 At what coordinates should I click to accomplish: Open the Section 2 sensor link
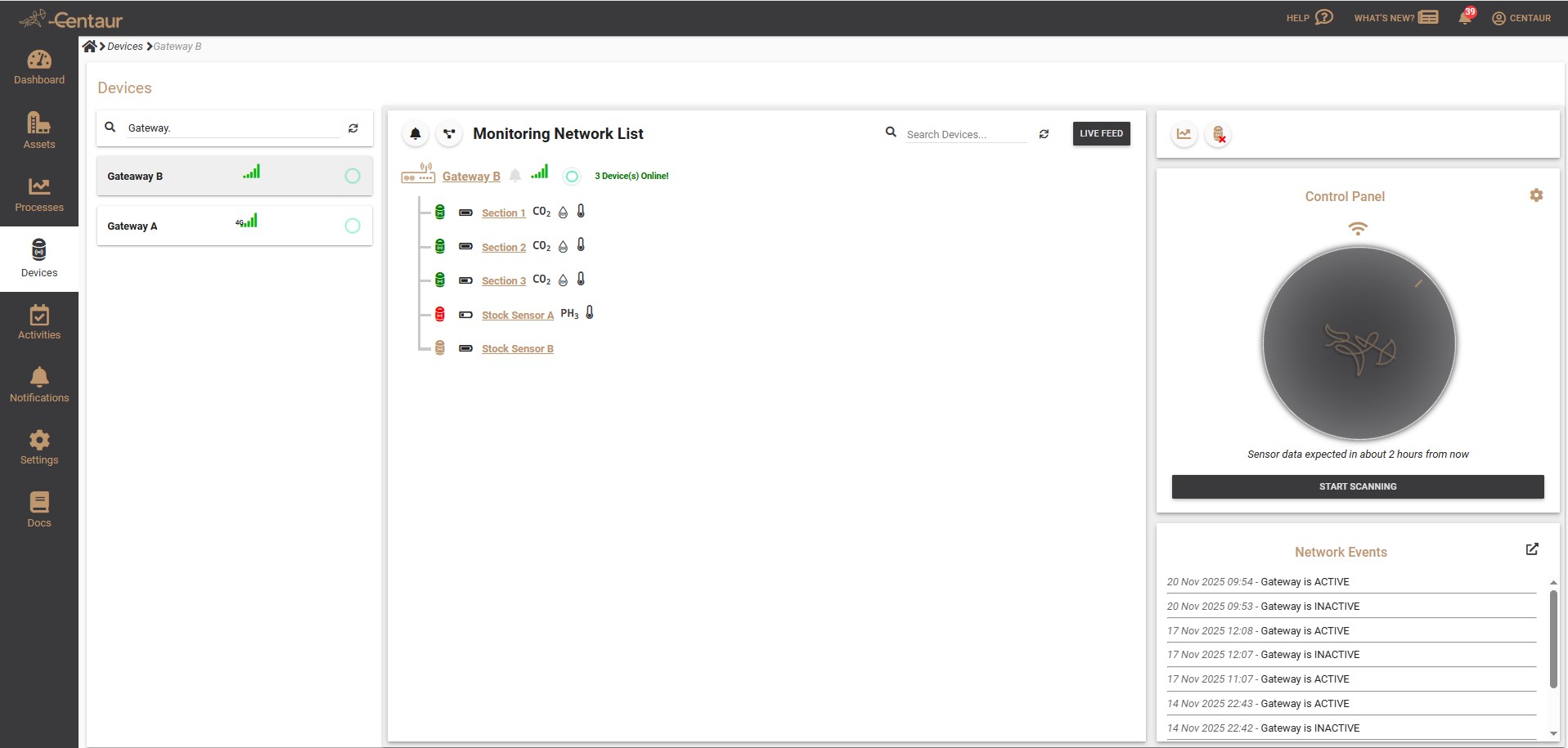(x=503, y=246)
